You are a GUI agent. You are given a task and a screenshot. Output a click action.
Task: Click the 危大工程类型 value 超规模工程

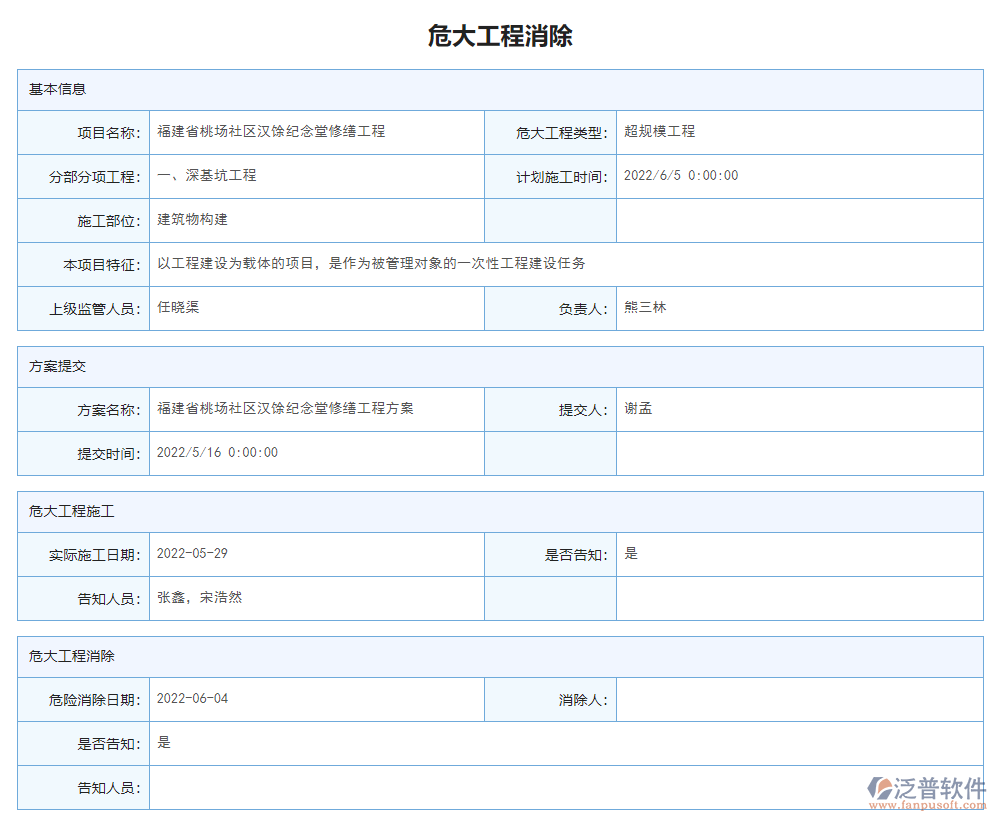pyautogui.click(x=658, y=131)
